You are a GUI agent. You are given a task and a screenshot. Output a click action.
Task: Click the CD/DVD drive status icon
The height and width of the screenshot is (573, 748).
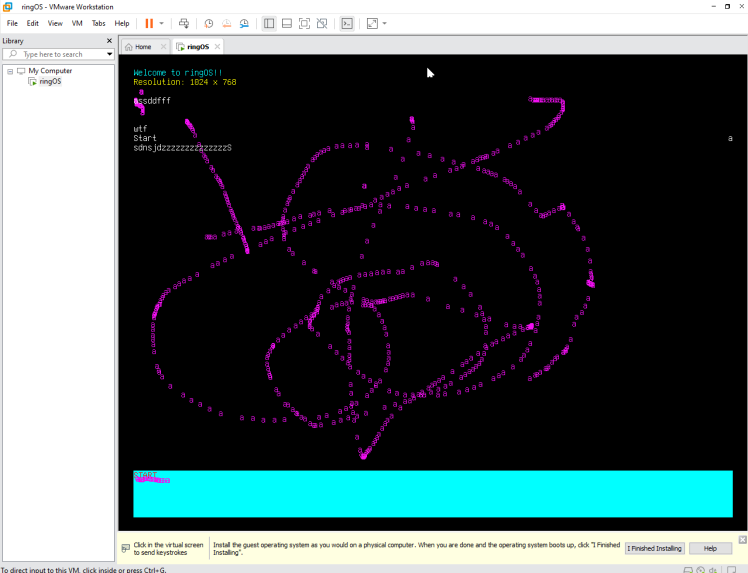(700, 570)
